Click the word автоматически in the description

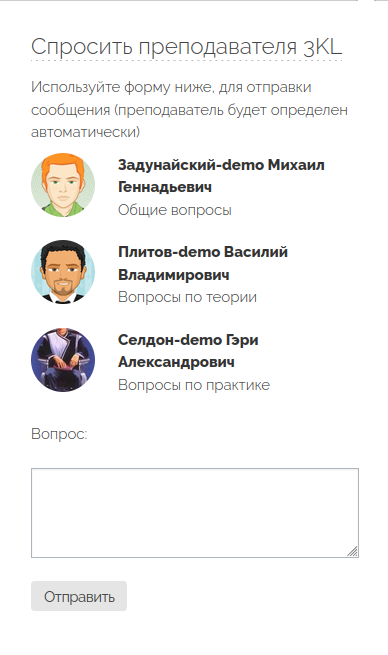[86, 132]
